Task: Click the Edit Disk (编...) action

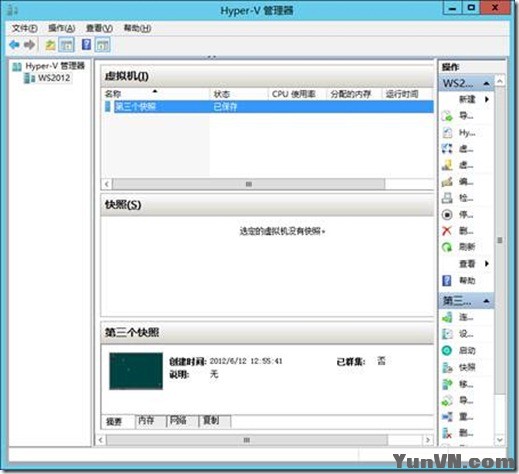Action: (x=466, y=182)
